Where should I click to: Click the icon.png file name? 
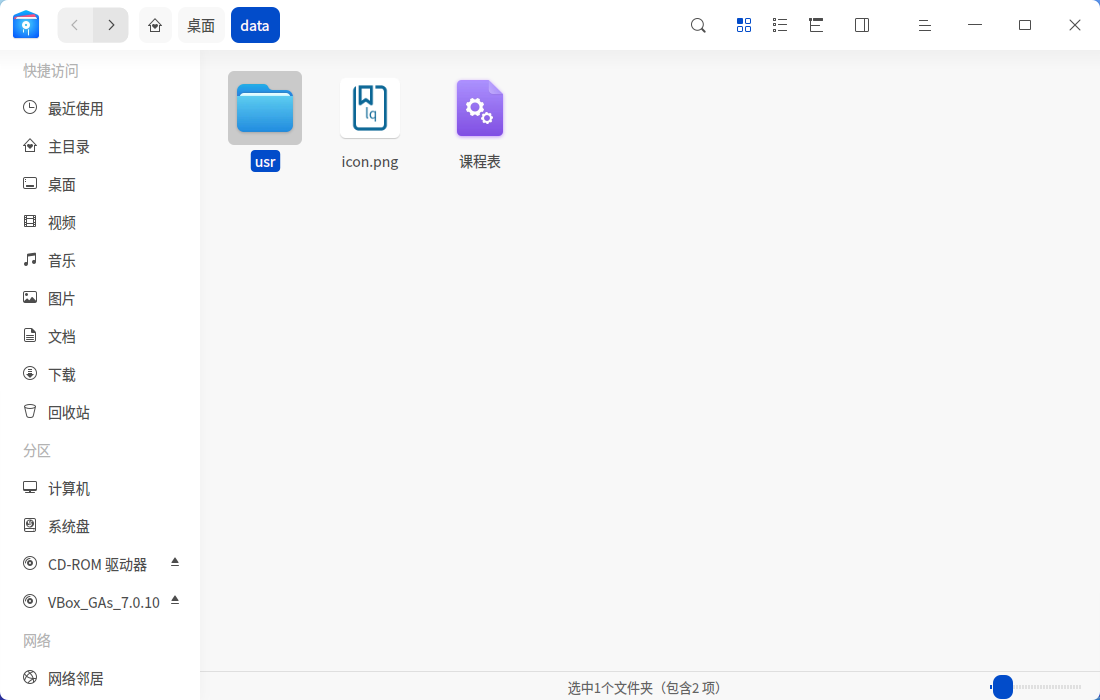(x=370, y=161)
